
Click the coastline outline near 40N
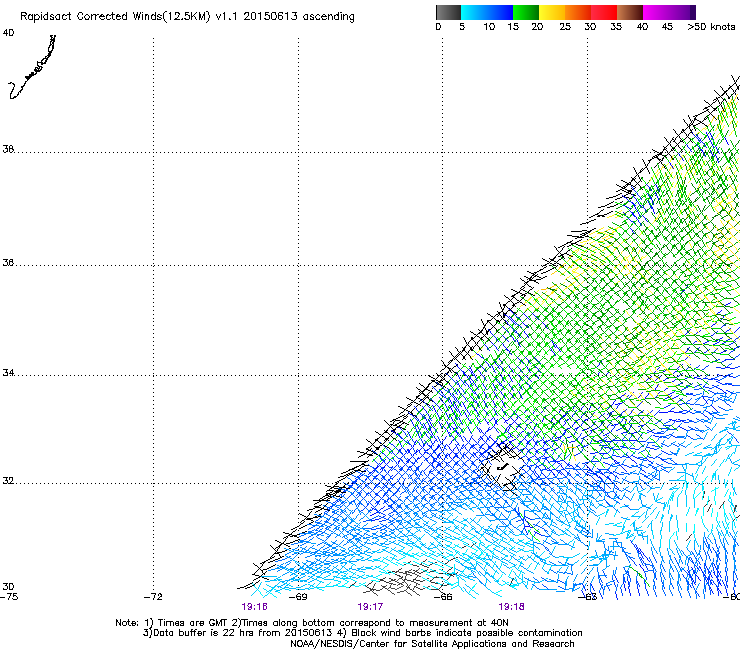(x=33, y=67)
